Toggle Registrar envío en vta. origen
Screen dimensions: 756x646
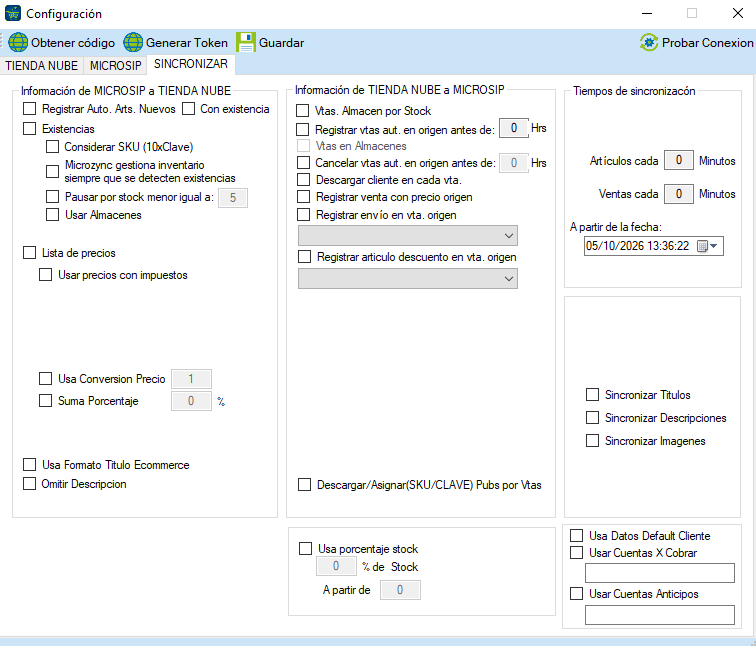303,215
